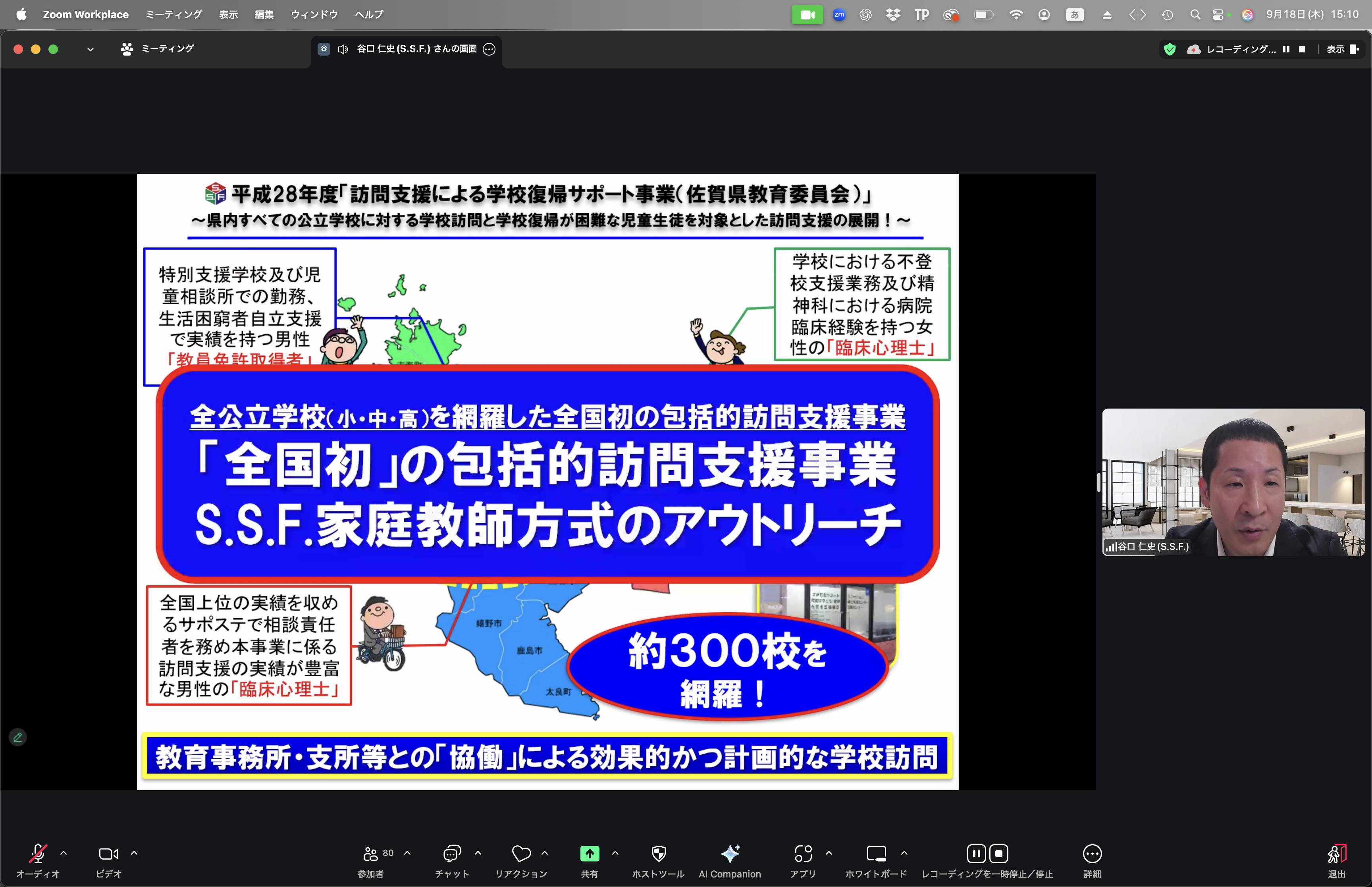Toggle the video camera on
The image size is (1372, 887).
108,854
